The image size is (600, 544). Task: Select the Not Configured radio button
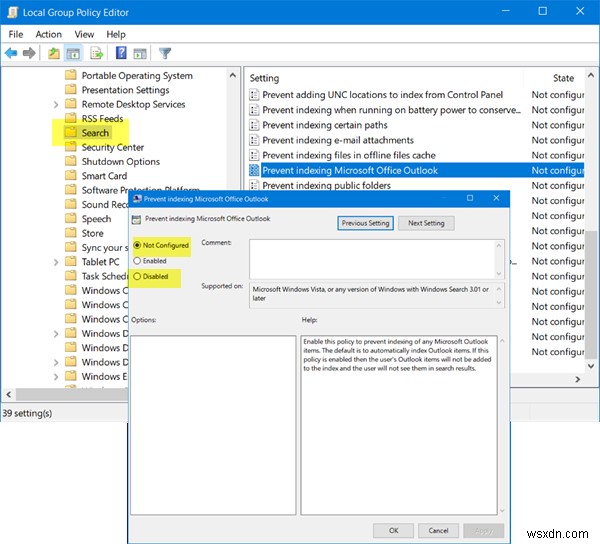point(137,245)
